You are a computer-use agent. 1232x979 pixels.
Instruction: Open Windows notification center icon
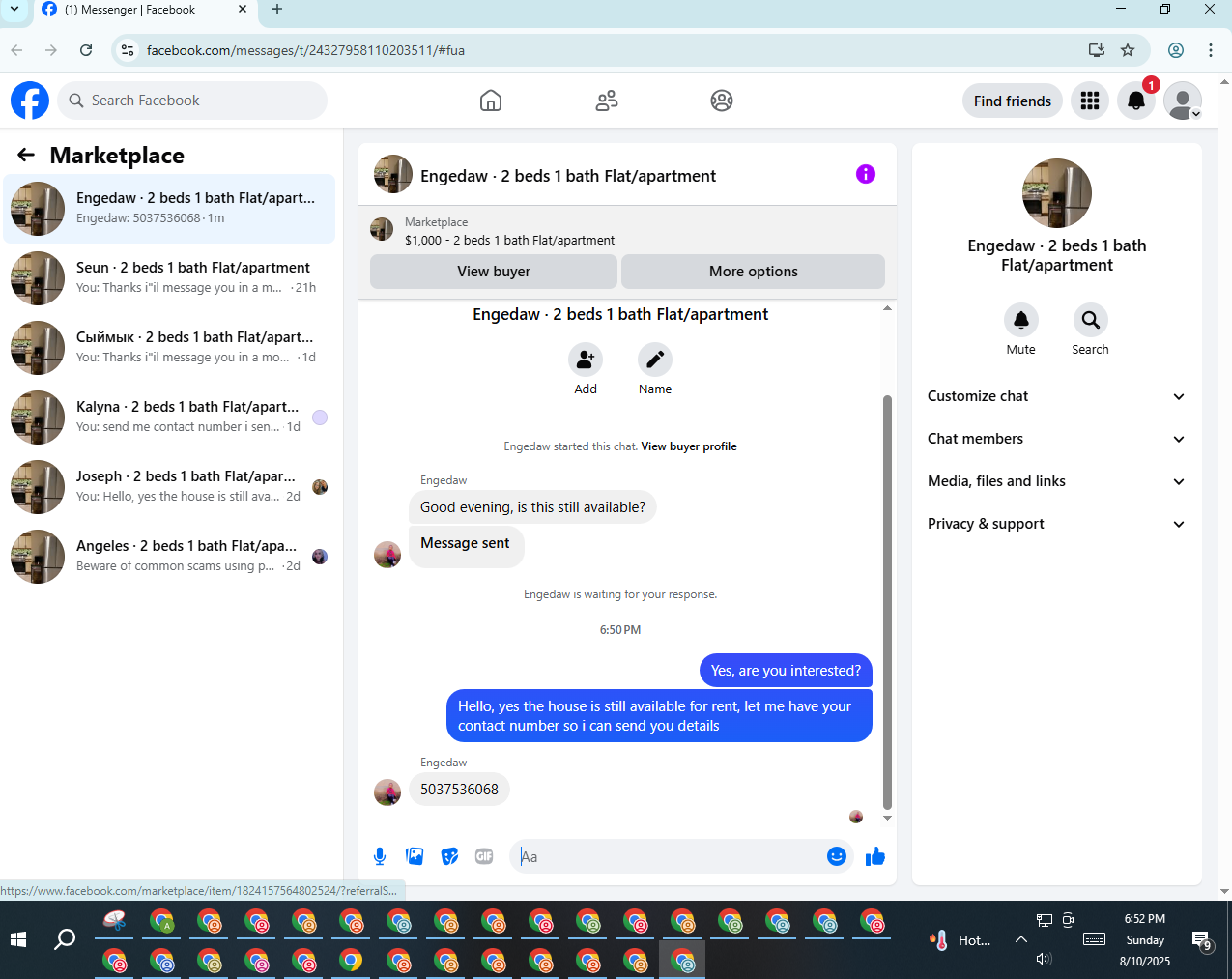point(1202,939)
